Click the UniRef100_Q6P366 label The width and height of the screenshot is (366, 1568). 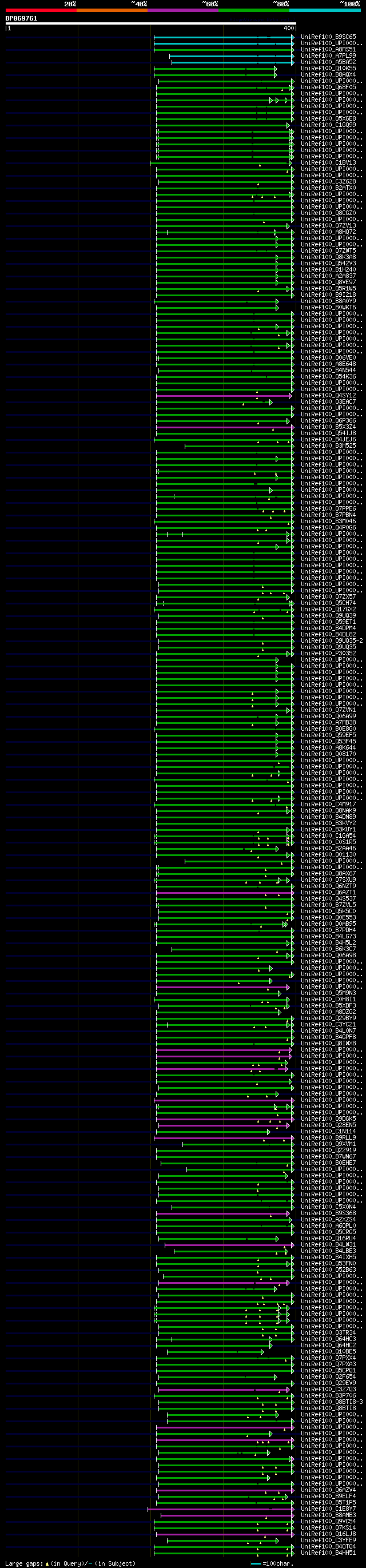click(328, 421)
